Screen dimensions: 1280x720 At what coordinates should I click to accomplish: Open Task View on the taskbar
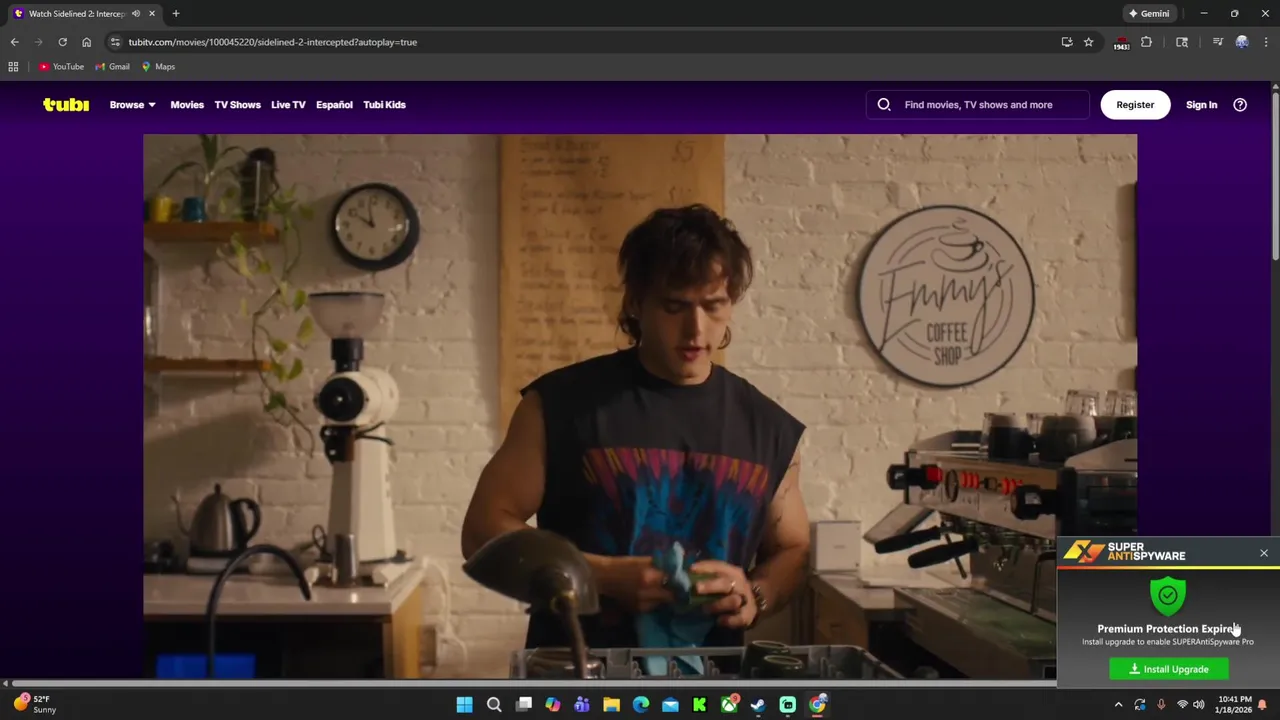(524, 705)
